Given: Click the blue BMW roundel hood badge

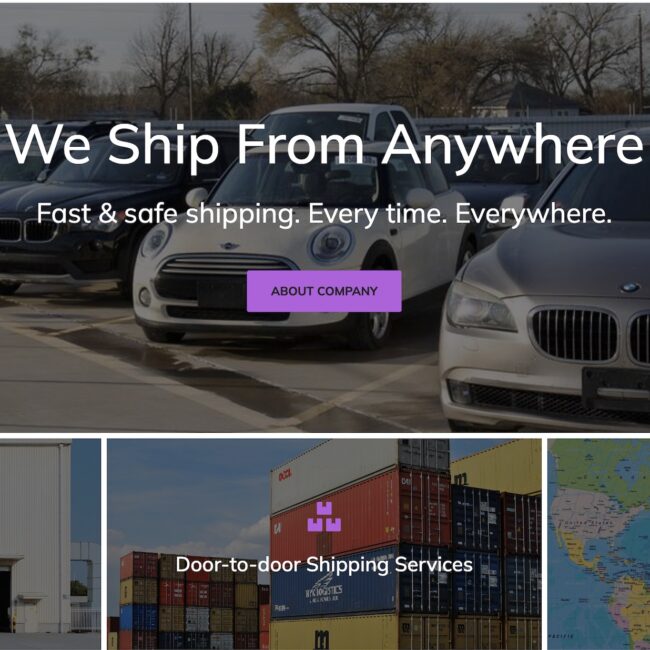Looking at the screenshot, I should click(x=631, y=287).
